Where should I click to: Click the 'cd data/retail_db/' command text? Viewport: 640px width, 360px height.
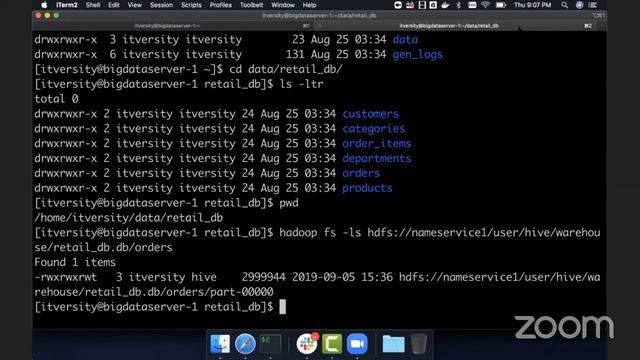[x=286, y=69]
